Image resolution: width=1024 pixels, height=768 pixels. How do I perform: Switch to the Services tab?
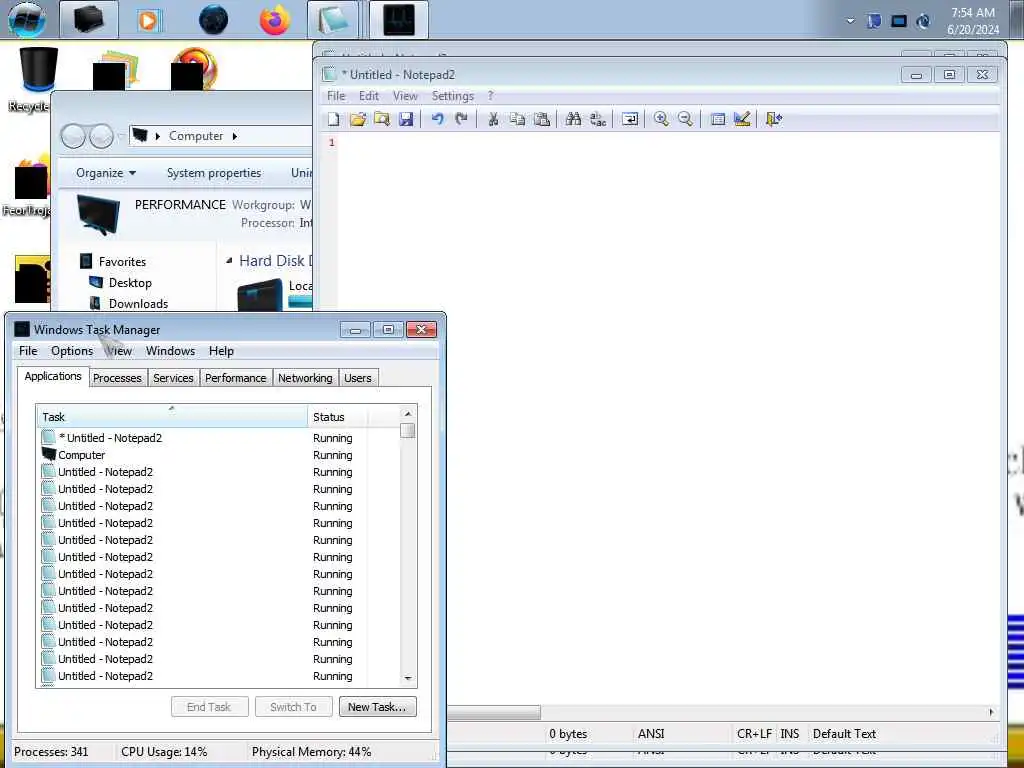[x=173, y=378]
